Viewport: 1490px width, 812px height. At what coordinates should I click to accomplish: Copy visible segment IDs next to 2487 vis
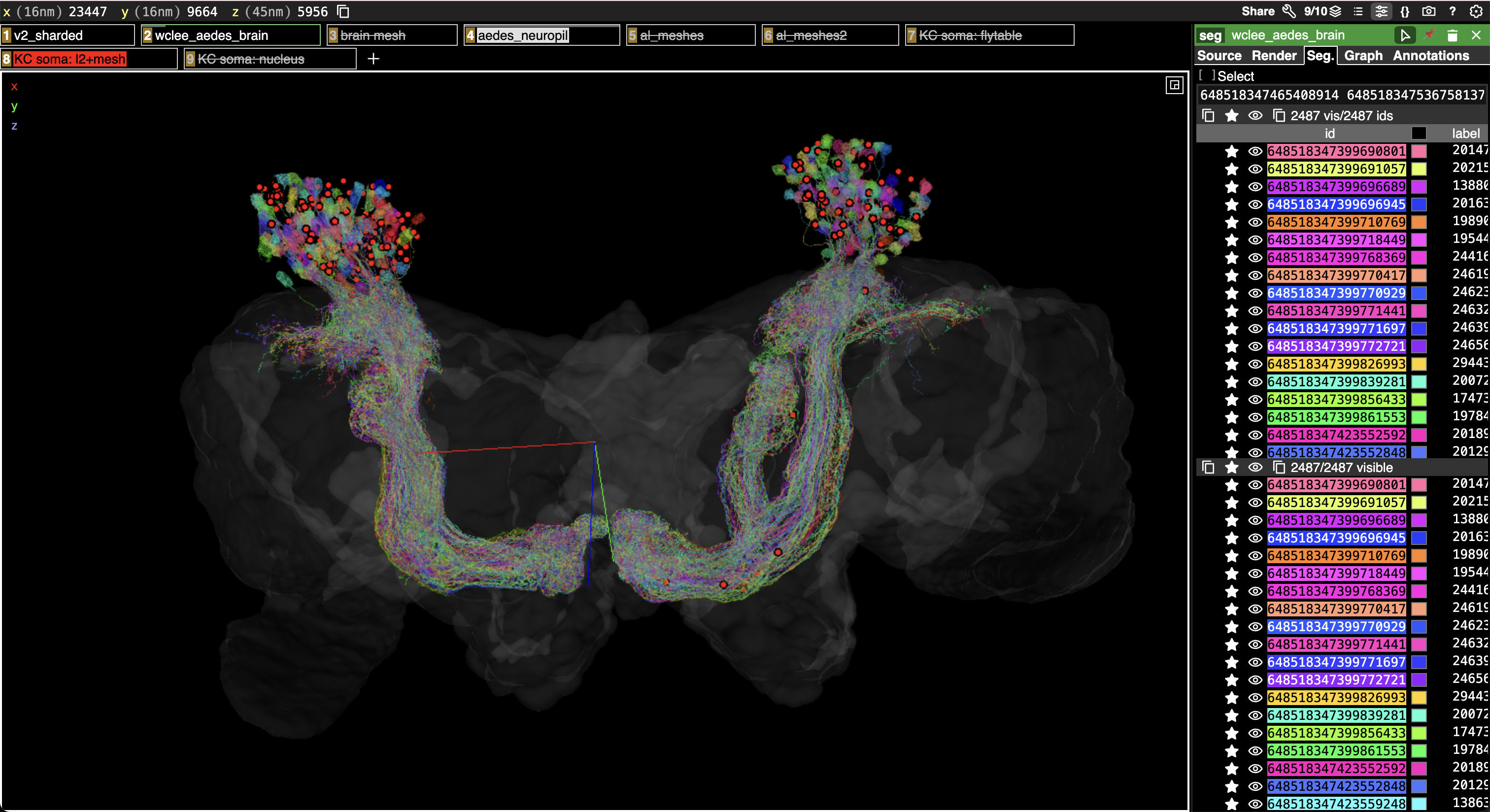[1279, 116]
